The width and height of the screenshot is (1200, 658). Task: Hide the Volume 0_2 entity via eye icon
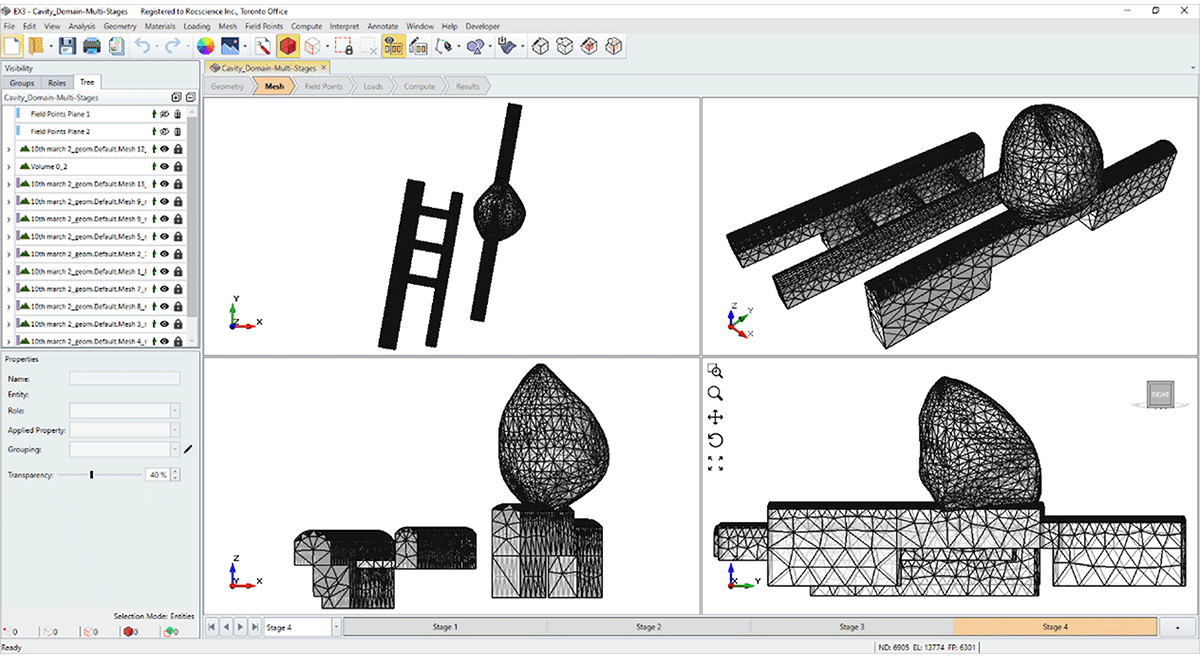[165, 166]
